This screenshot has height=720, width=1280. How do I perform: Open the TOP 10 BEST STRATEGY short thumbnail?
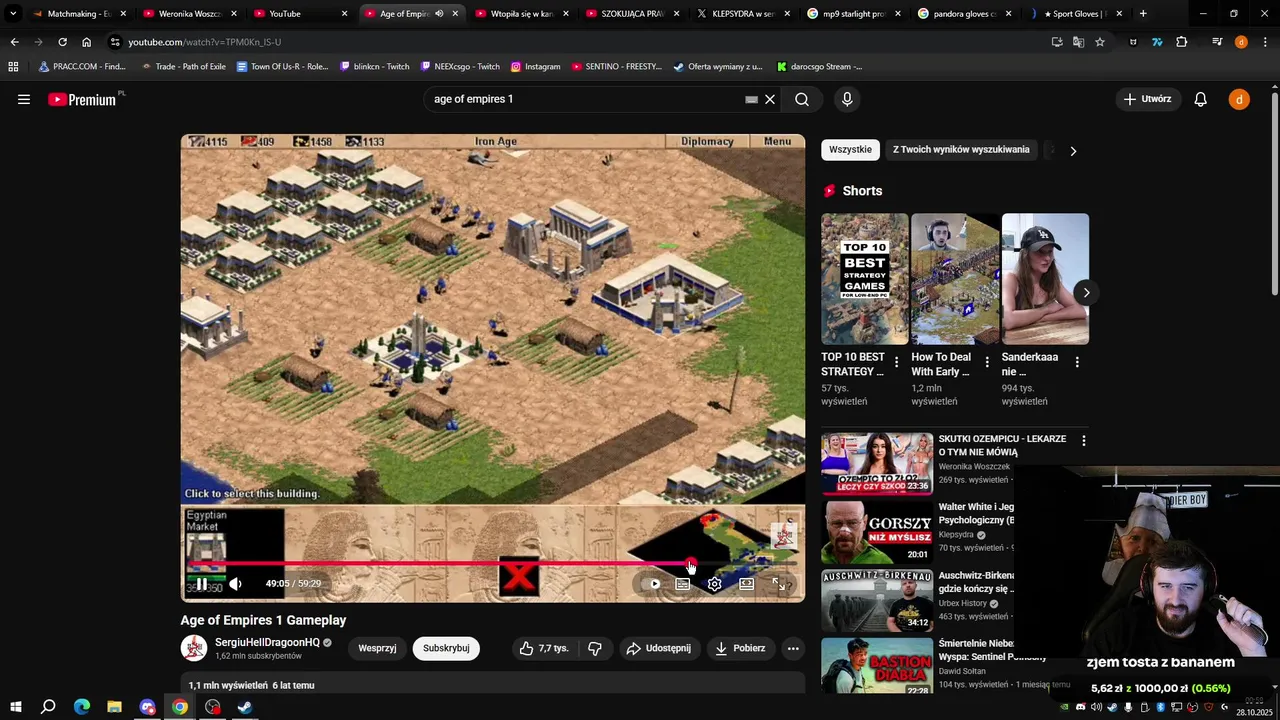coord(865,279)
